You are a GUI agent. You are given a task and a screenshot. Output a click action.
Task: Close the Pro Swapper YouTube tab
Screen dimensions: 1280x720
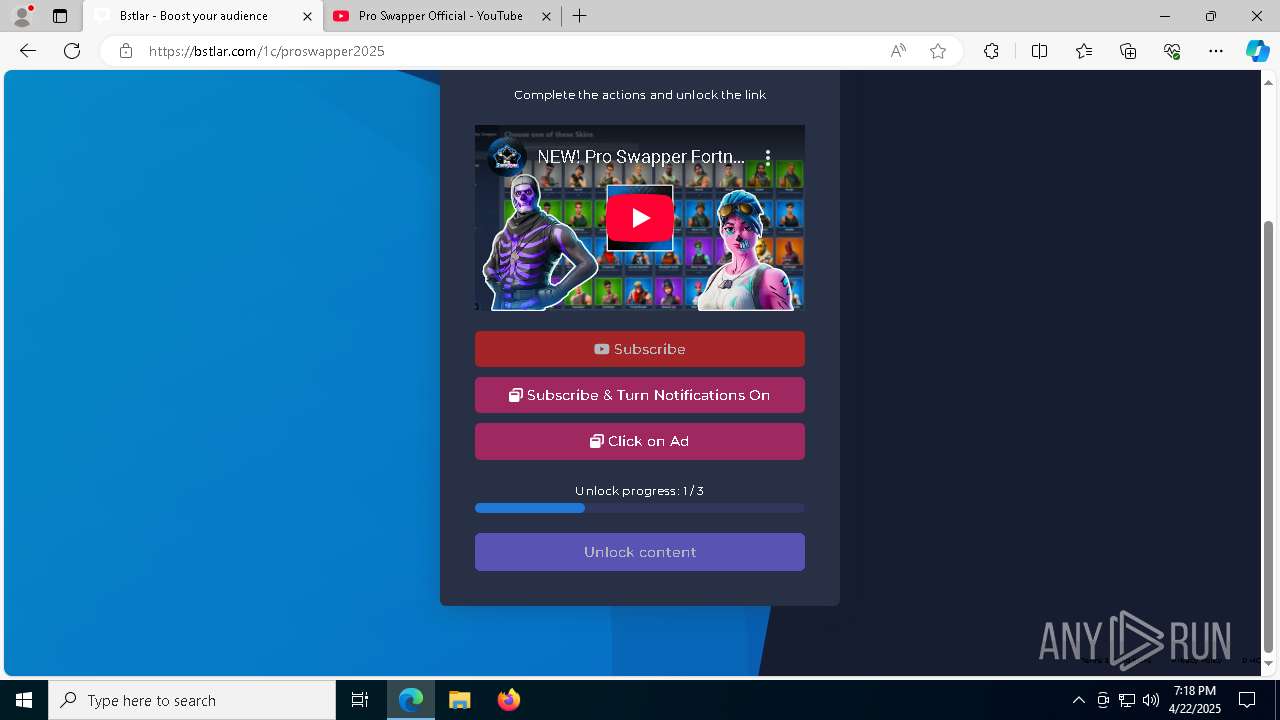pyautogui.click(x=546, y=16)
